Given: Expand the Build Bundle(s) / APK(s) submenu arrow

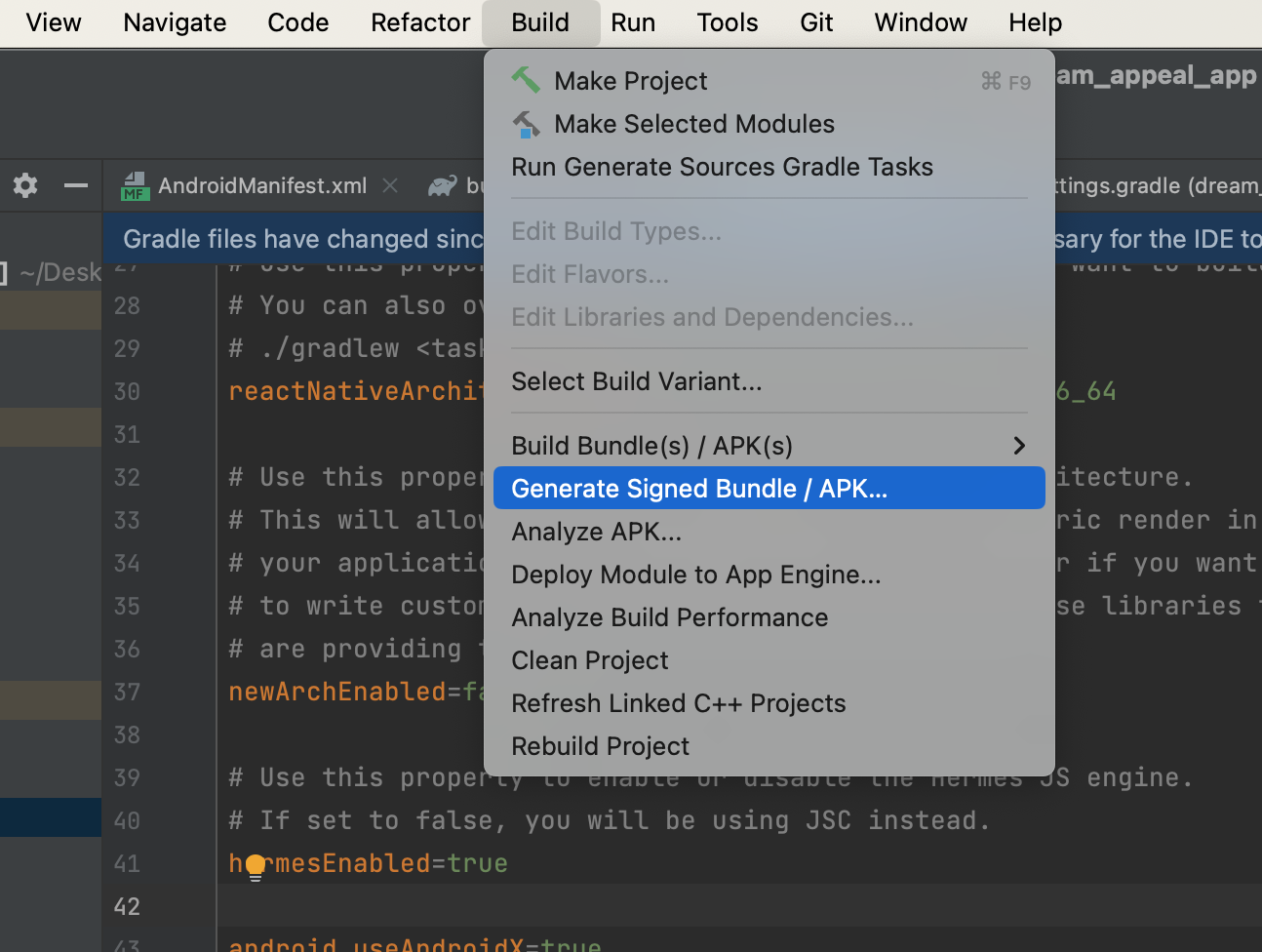Looking at the screenshot, I should tap(1019, 446).
